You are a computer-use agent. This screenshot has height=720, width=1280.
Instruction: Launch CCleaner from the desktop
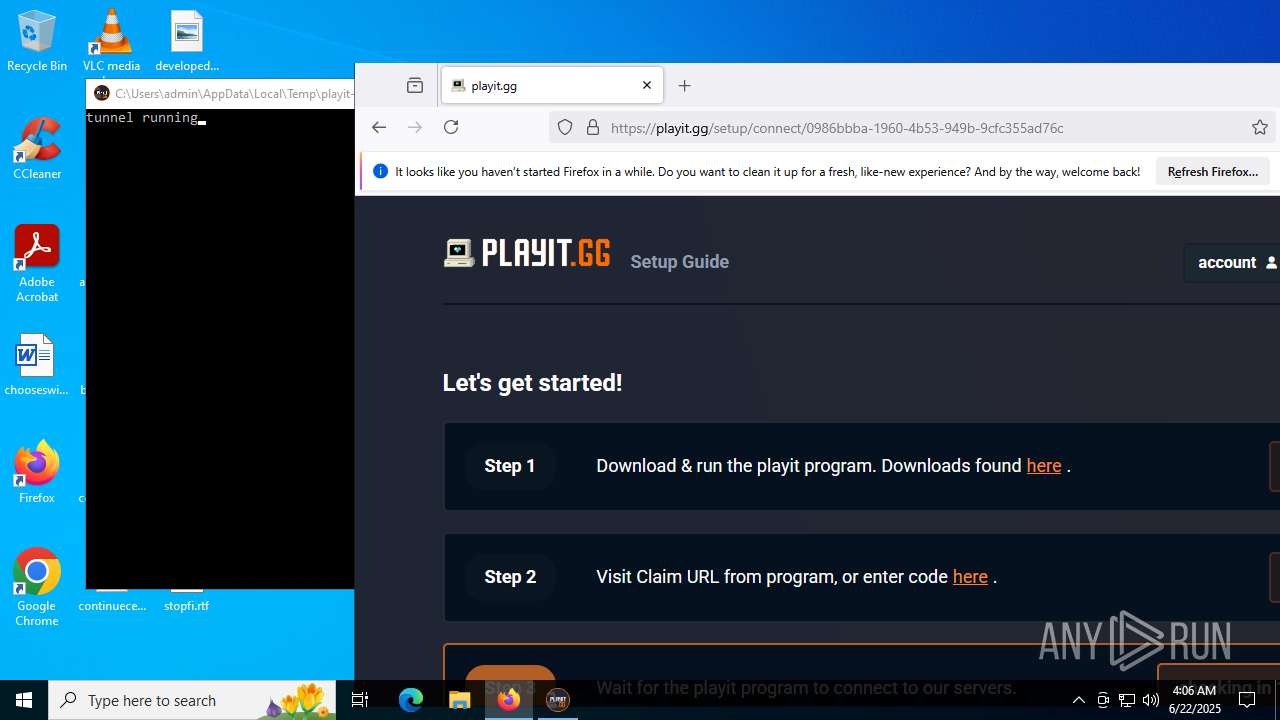pos(37,148)
